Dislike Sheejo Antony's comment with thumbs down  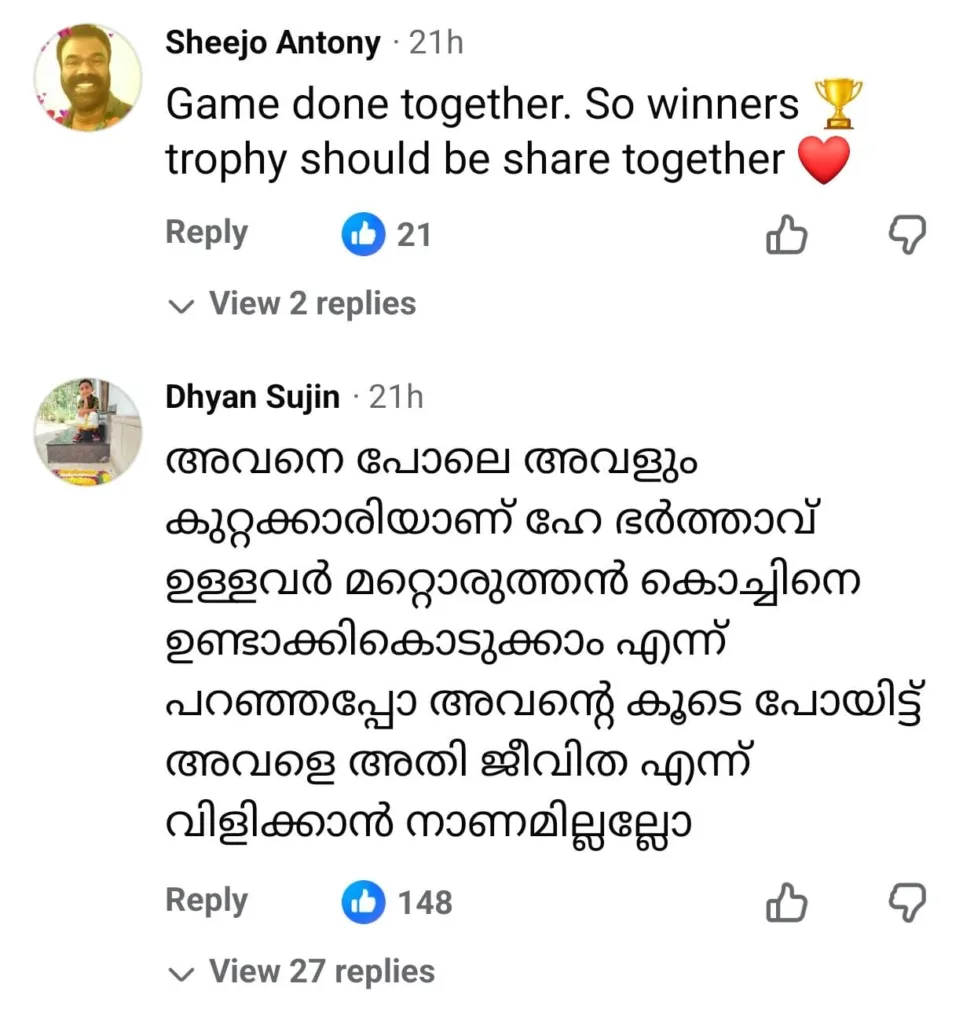907,236
